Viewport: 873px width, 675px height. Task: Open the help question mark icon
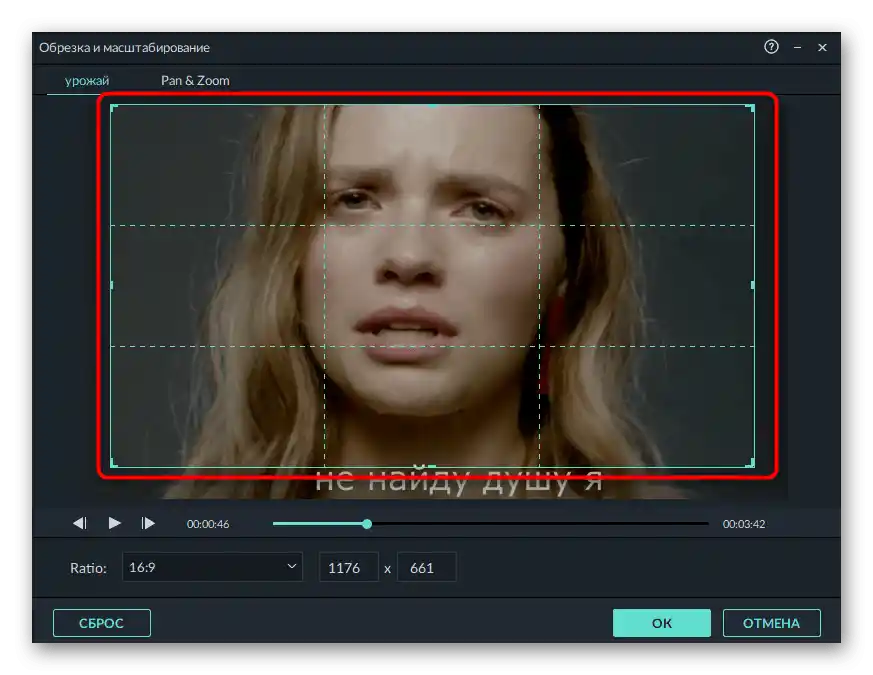pyautogui.click(x=771, y=47)
